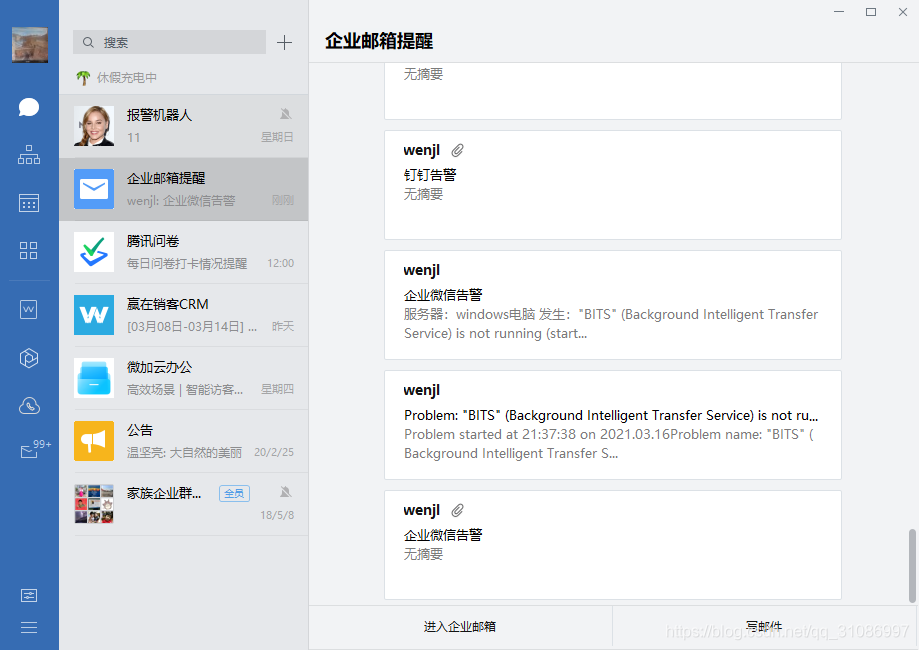919x650 pixels.
Task: Click the 12:00 timestamp on 腾讯问卷
Action: [x=280, y=263]
